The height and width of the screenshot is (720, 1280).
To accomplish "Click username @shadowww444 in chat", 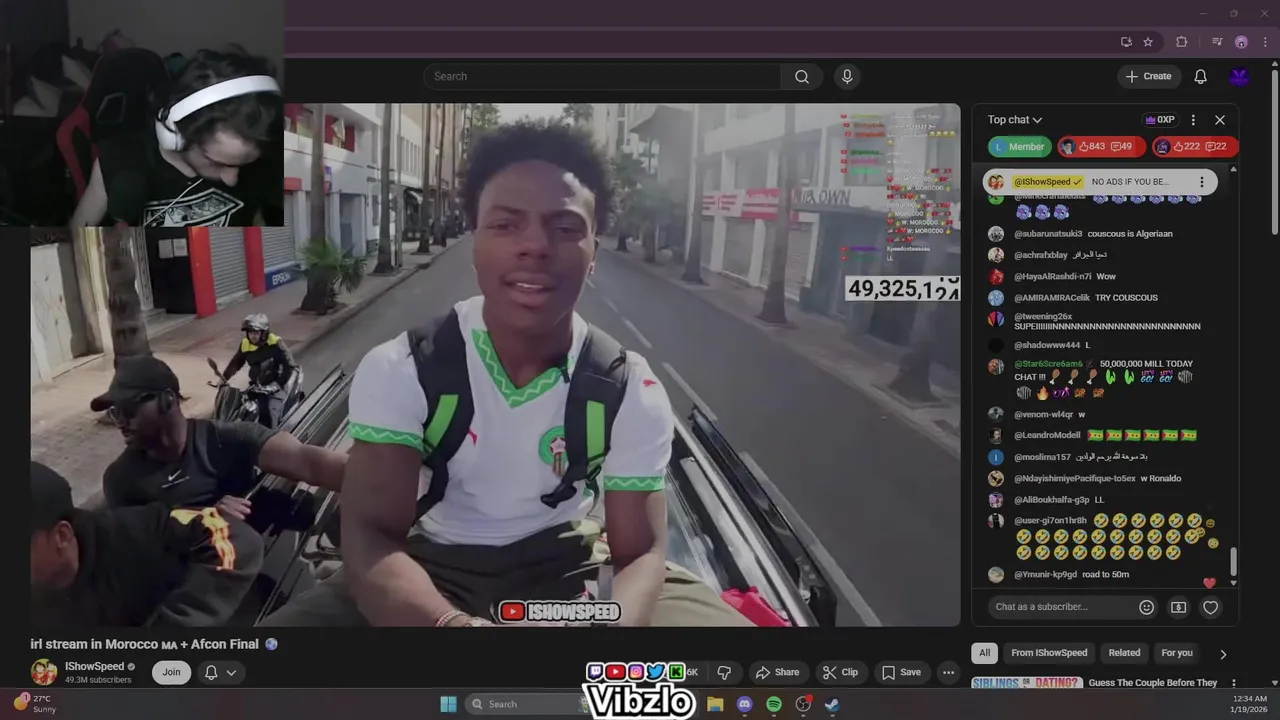I will [1047, 345].
